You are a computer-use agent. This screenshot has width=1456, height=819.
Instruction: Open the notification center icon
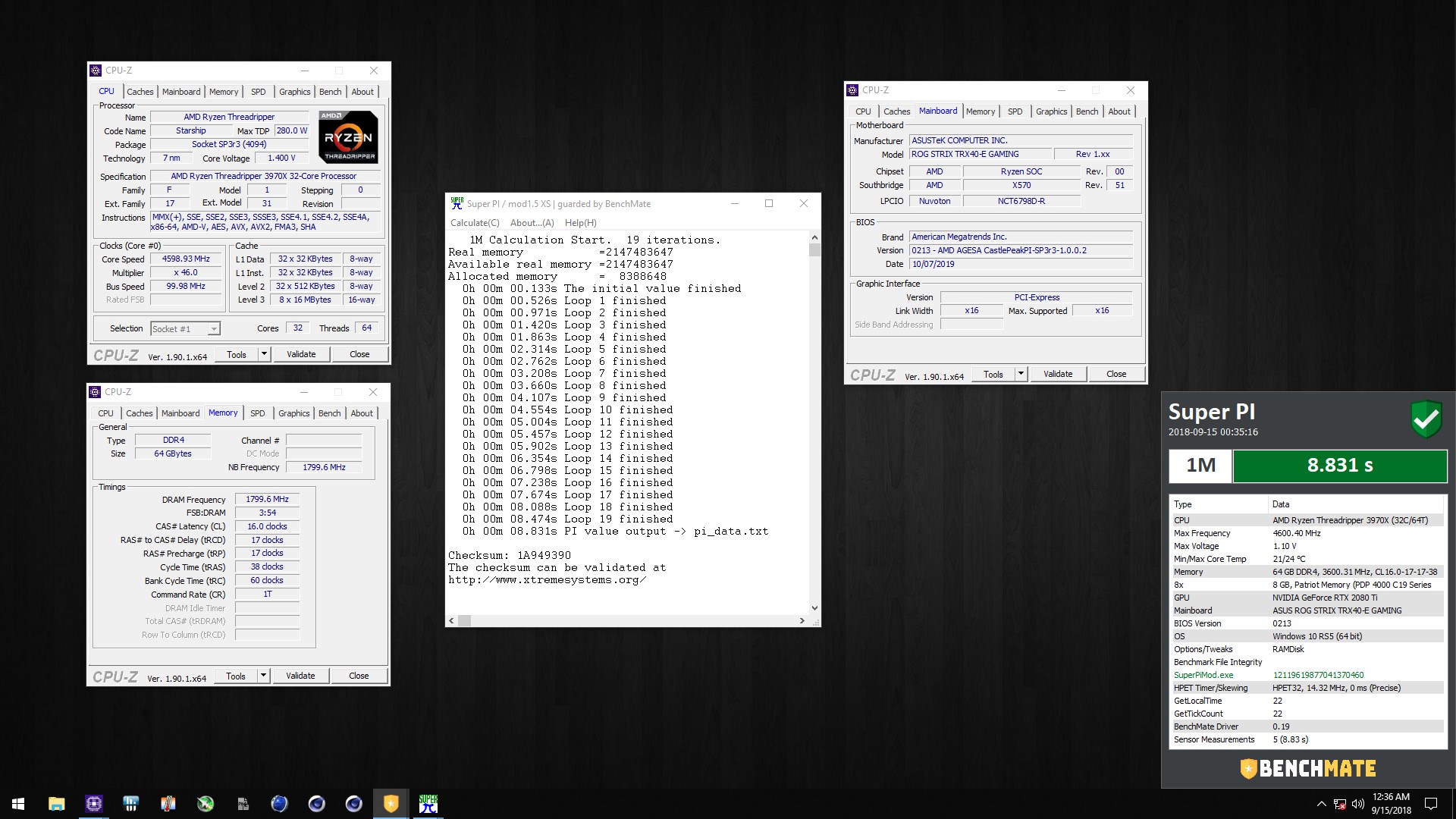tap(1431, 804)
